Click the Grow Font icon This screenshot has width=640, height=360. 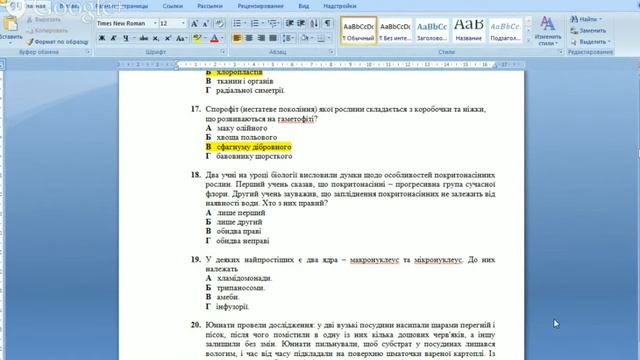pos(195,24)
